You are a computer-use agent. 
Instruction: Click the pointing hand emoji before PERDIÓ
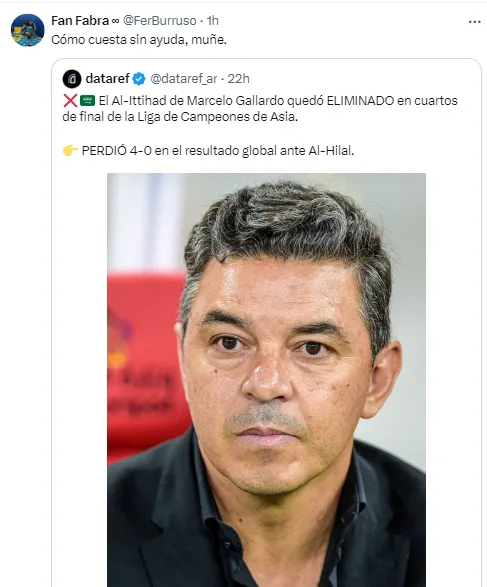click(70, 150)
